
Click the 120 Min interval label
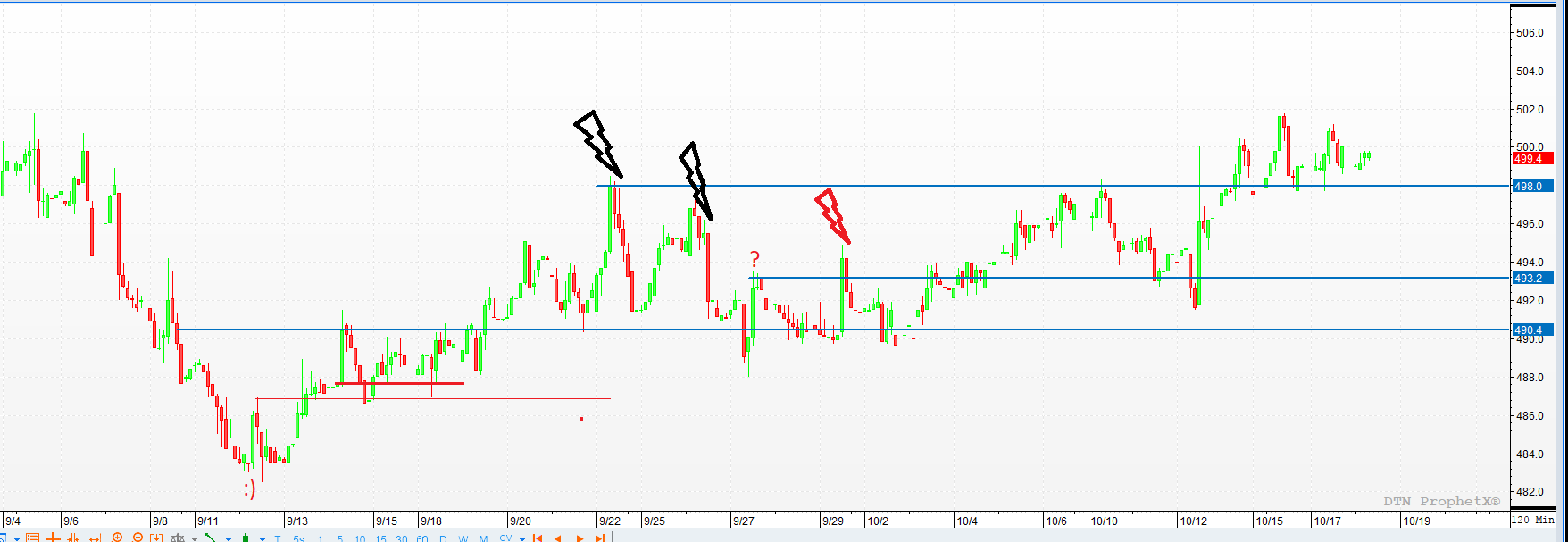pos(1531,520)
